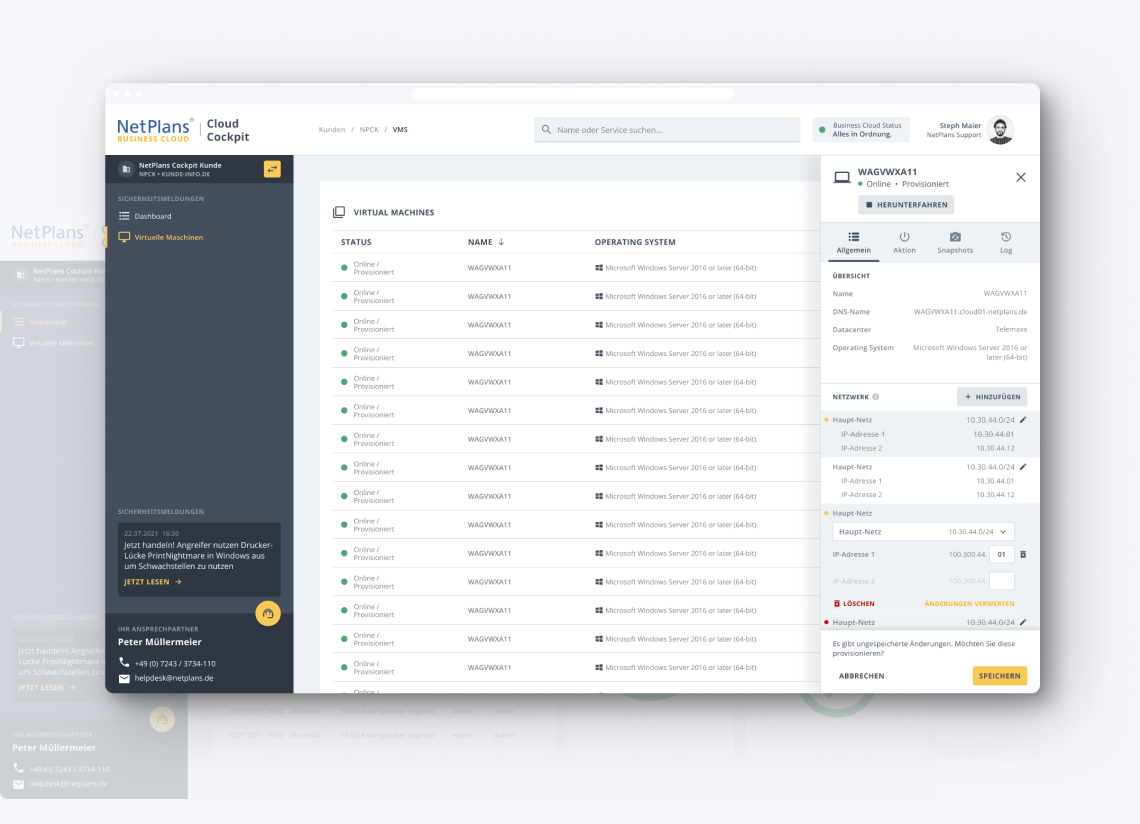Click the magnifier icon in the search bar

click(546, 130)
